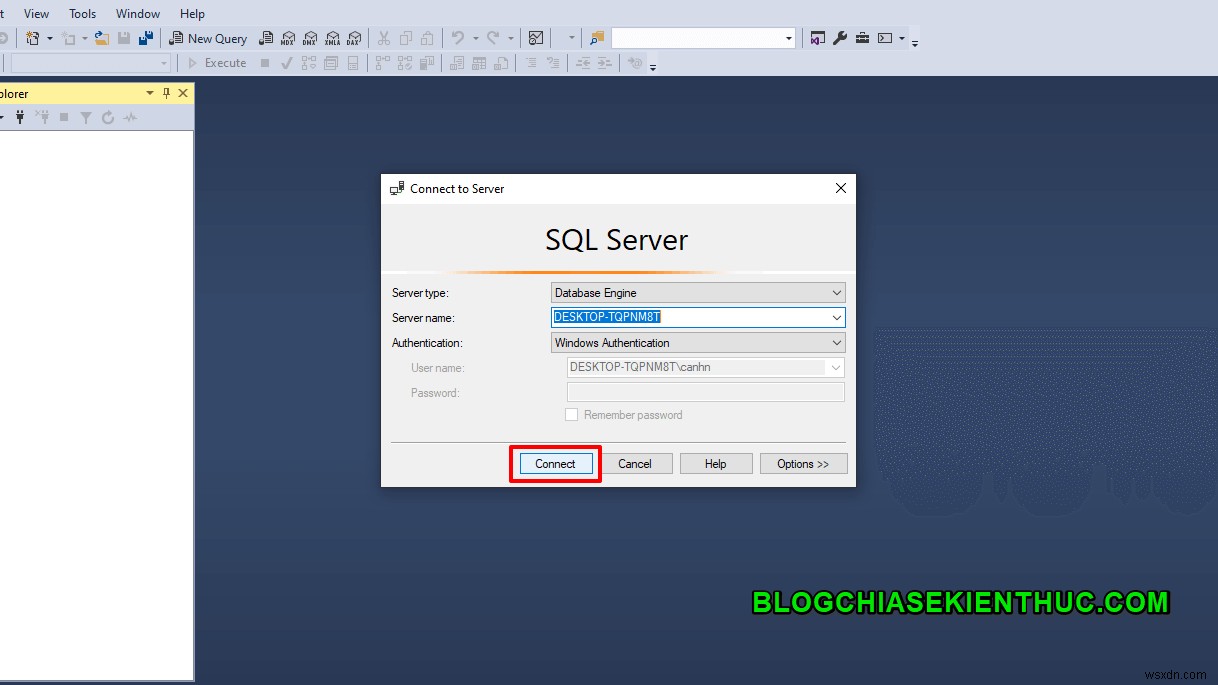This screenshot has height=685, width=1218.
Task: Select the New DAX Query icon
Action: 355,38
